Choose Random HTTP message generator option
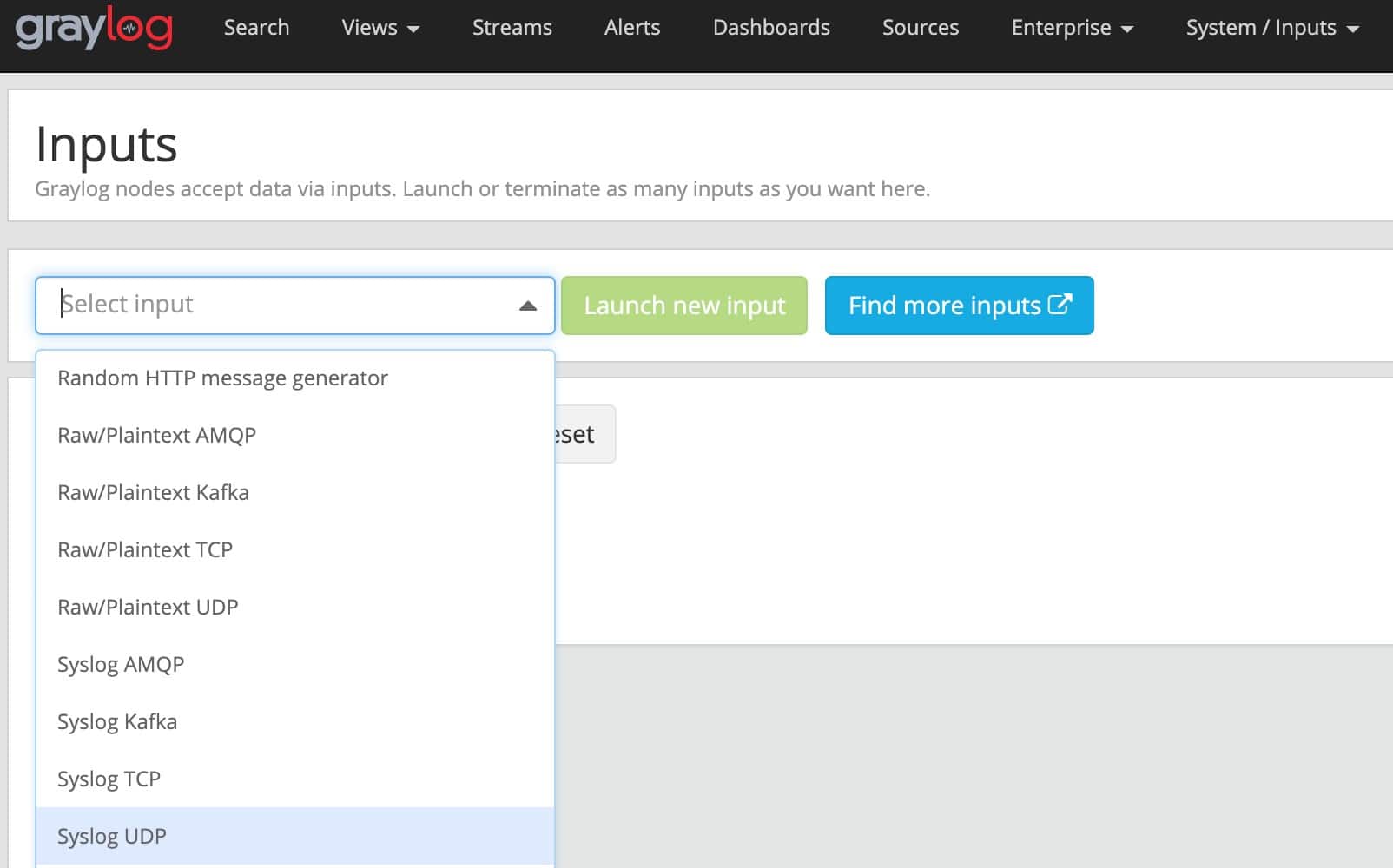This screenshot has width=1393, height=868. pos(222,378)
